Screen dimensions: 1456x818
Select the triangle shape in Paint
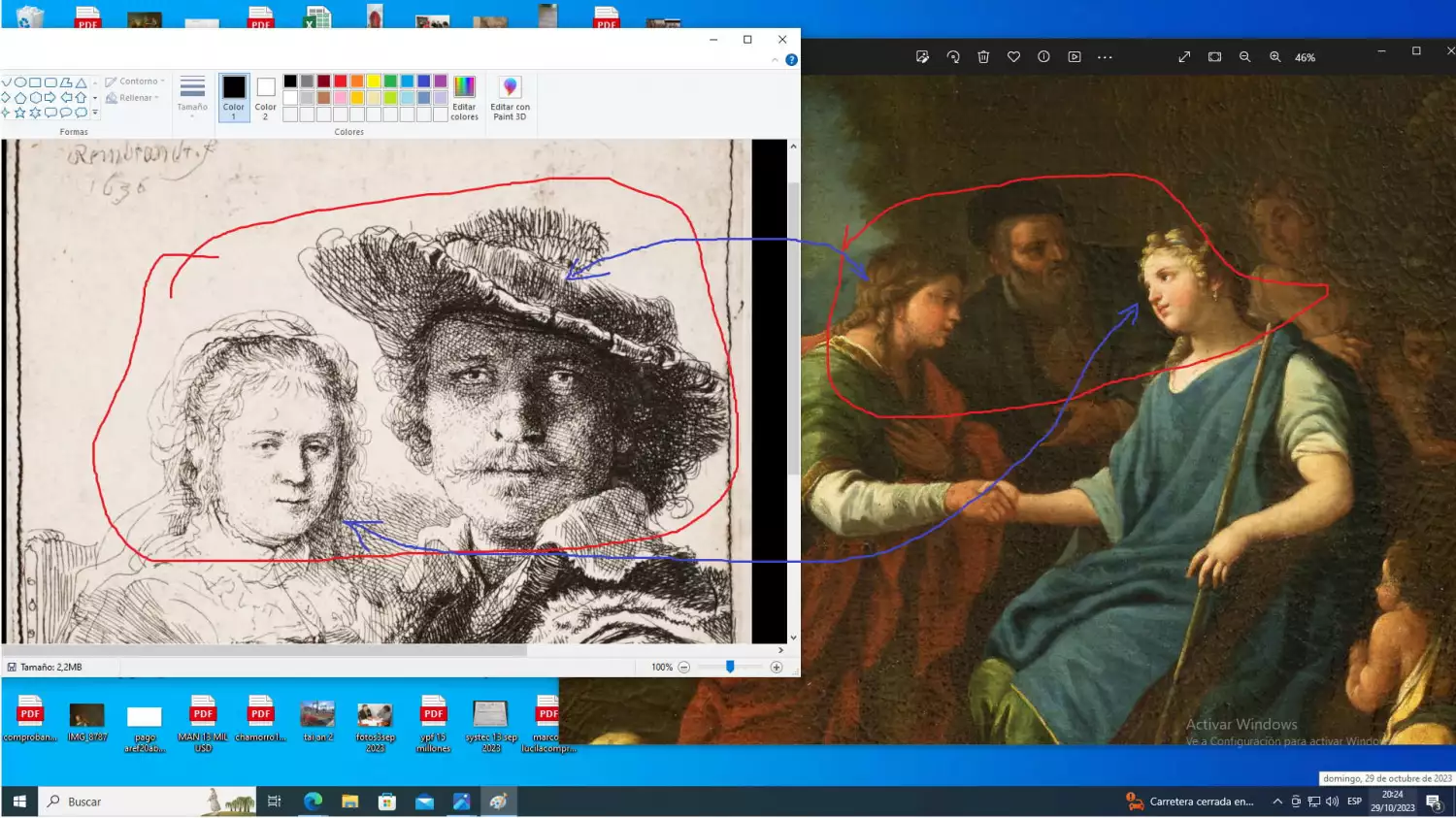[82, 82]
